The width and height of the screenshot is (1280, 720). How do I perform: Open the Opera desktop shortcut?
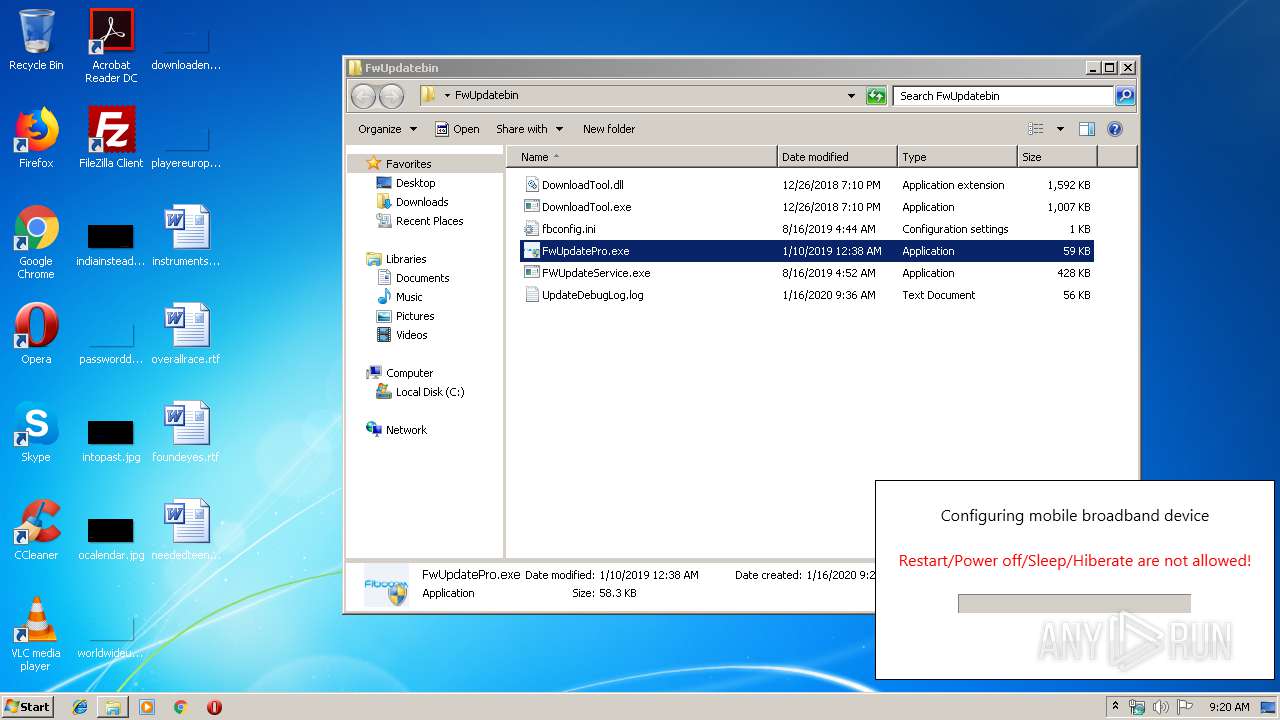36,334
